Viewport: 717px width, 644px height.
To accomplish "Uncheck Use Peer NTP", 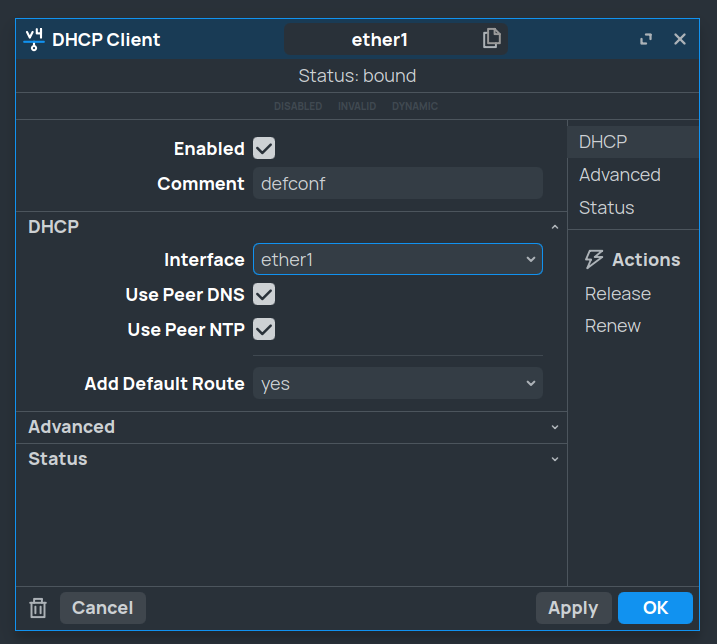I will click(264, 329).
